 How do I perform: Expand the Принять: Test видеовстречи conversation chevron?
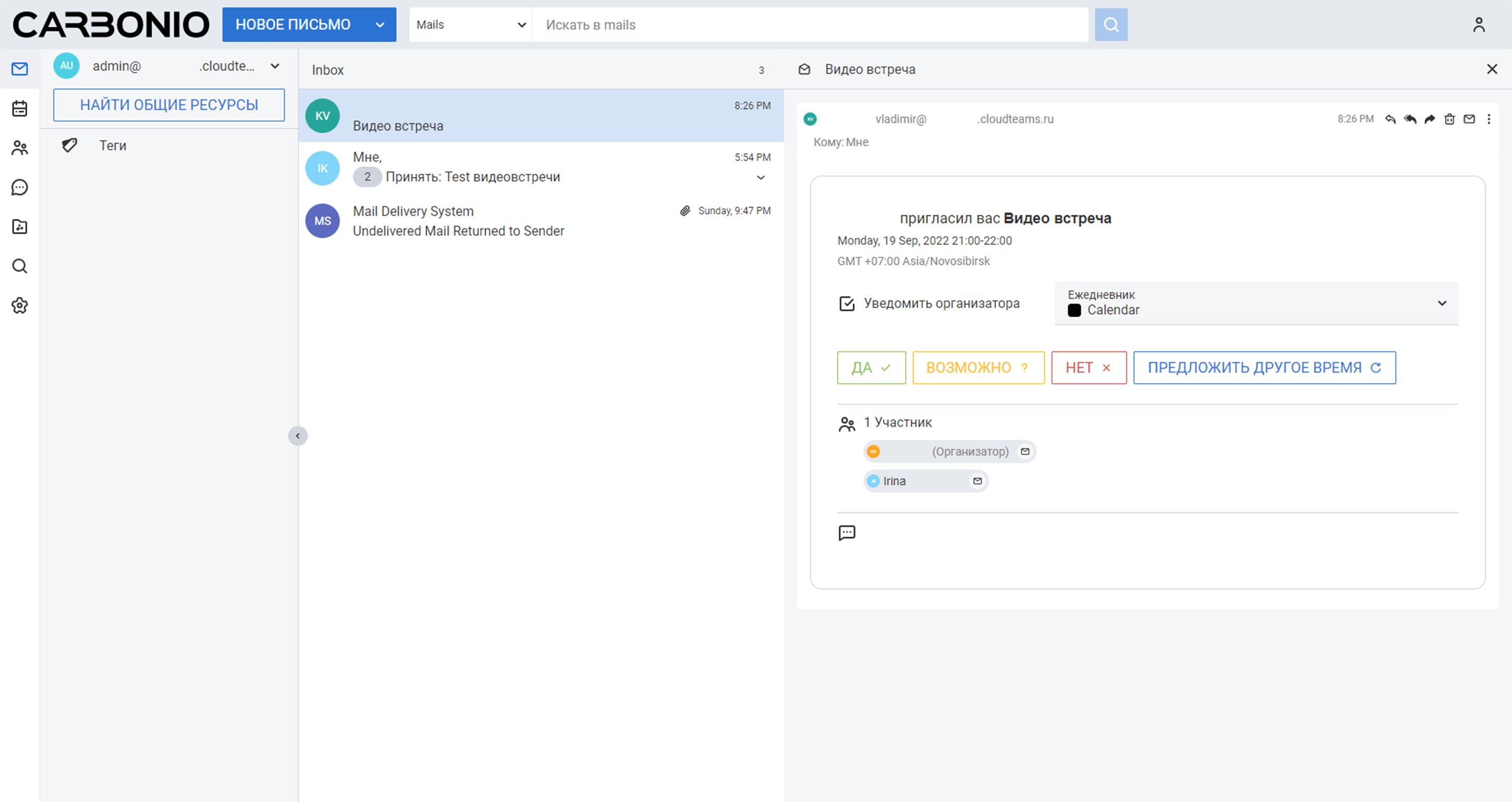[761, 178]
